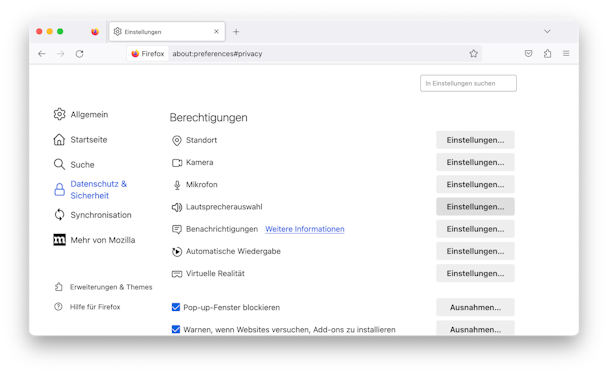Open Ausnahmen for pop-up blocking

(475, 307)
